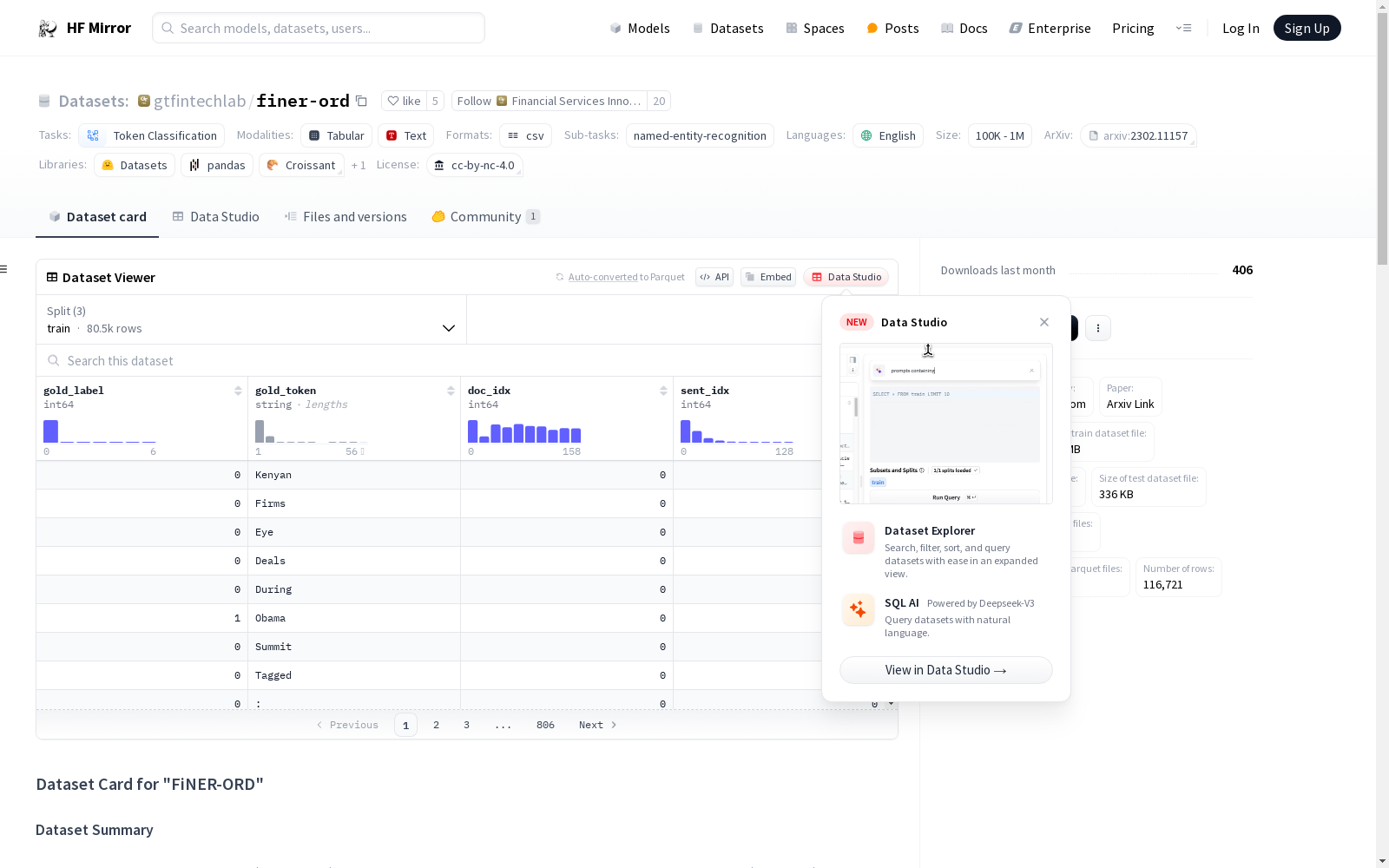Expand the +1 more libraries
The width and height of the screenshot is (1389, 868).
coord(359,165)
